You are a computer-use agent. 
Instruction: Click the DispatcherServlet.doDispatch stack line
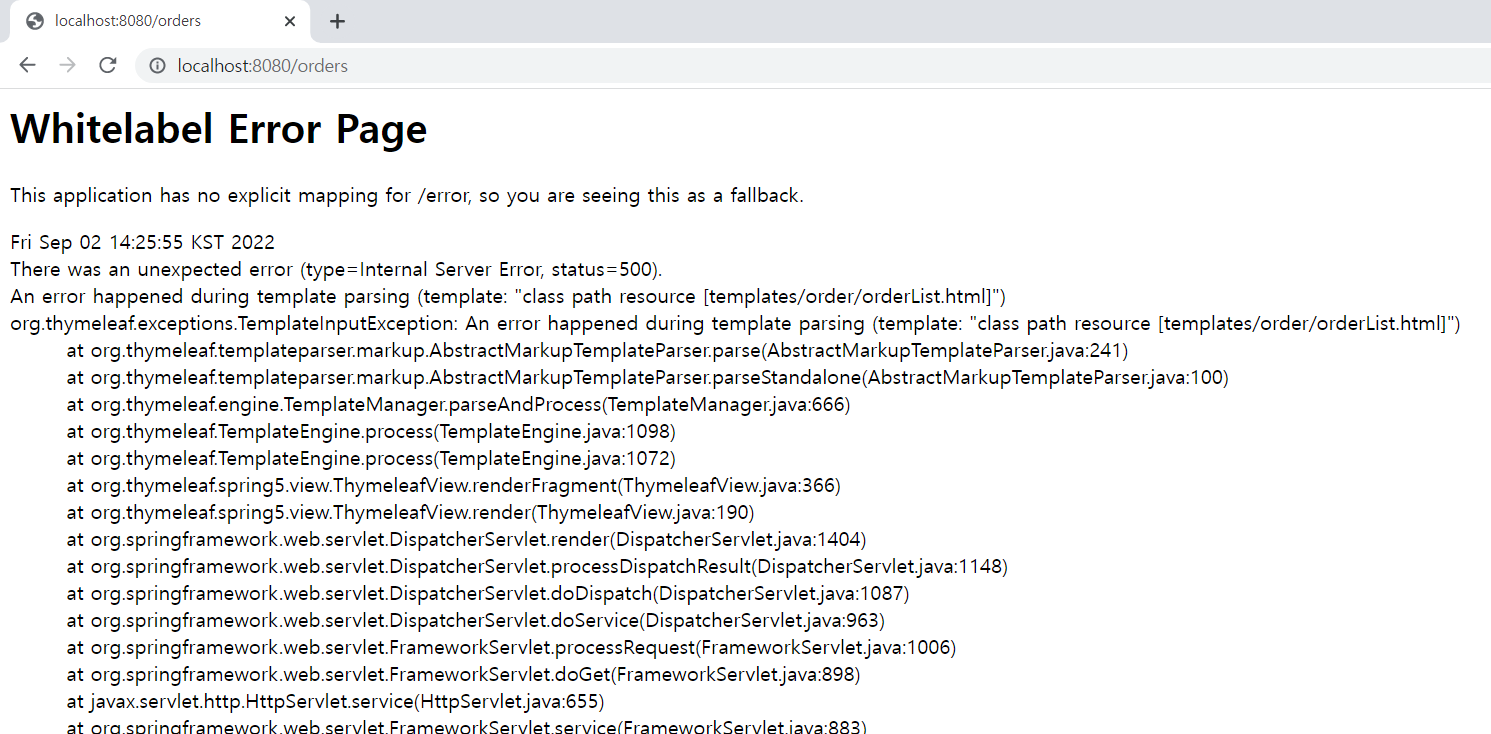[488, 594]
